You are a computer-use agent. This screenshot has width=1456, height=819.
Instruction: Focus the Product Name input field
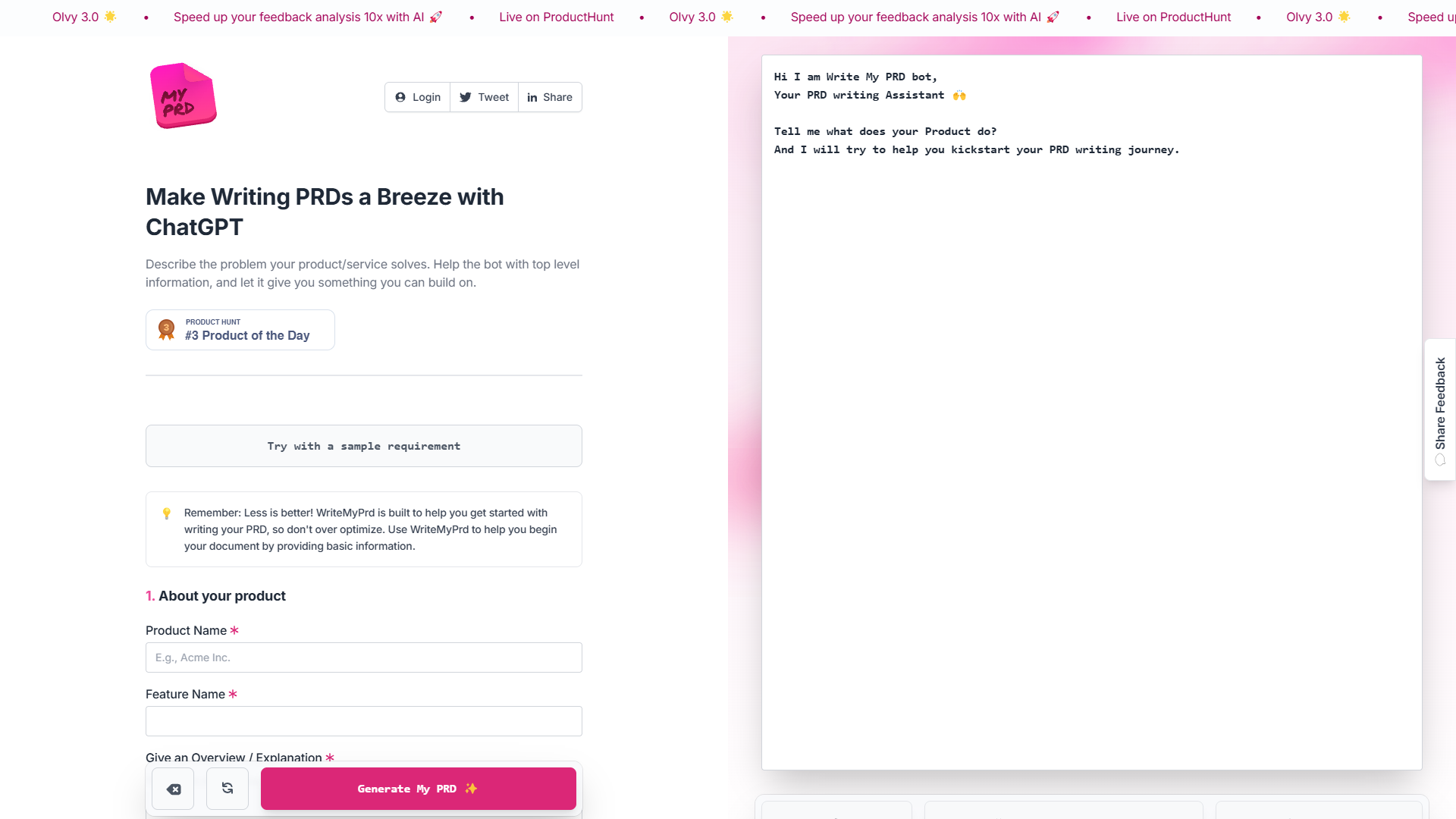(x=363, y=657)
